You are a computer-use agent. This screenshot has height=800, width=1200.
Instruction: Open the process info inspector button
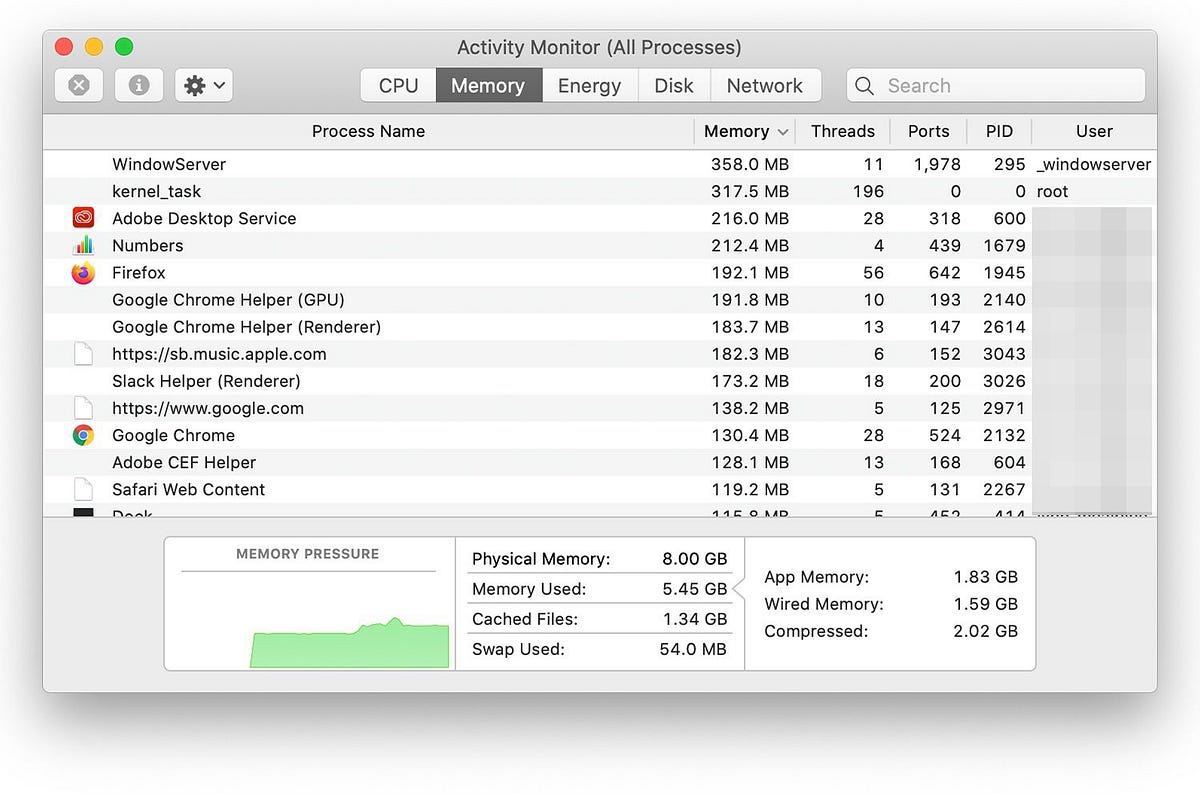(139, 86)
